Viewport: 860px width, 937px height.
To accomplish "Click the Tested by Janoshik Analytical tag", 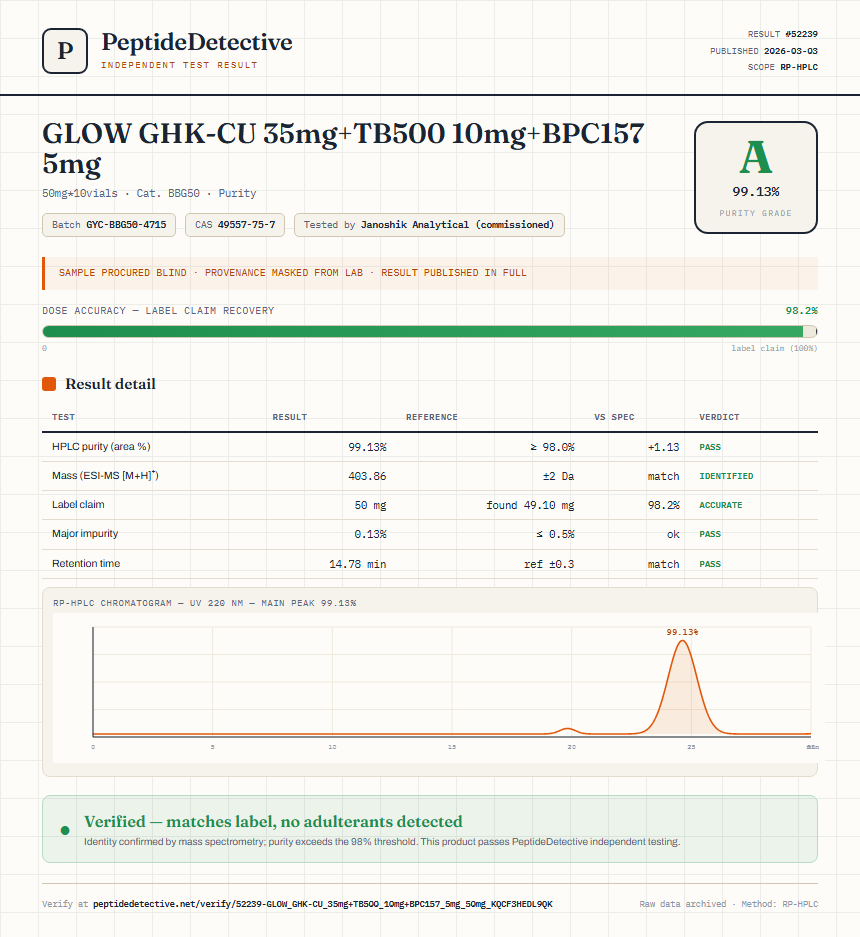I will click(429, 225).
